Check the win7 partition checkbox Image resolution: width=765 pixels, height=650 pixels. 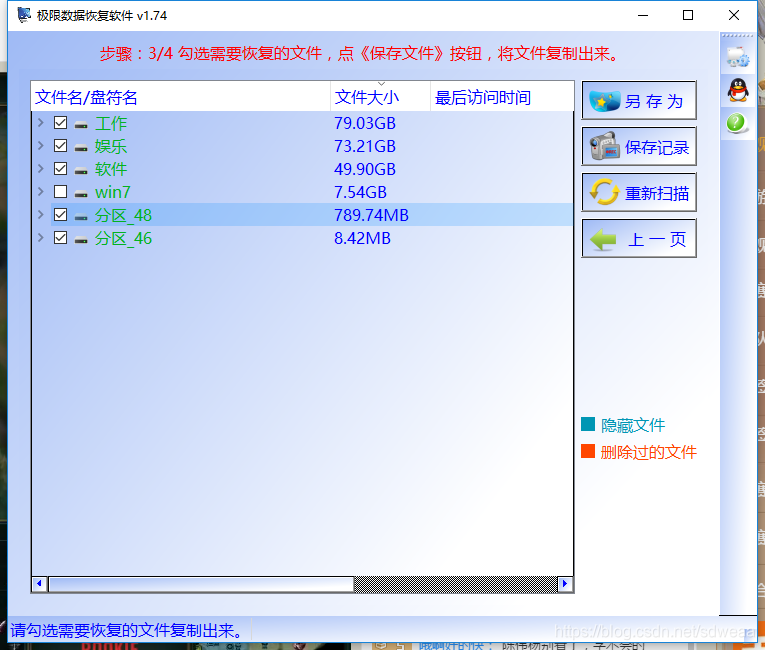60,191
